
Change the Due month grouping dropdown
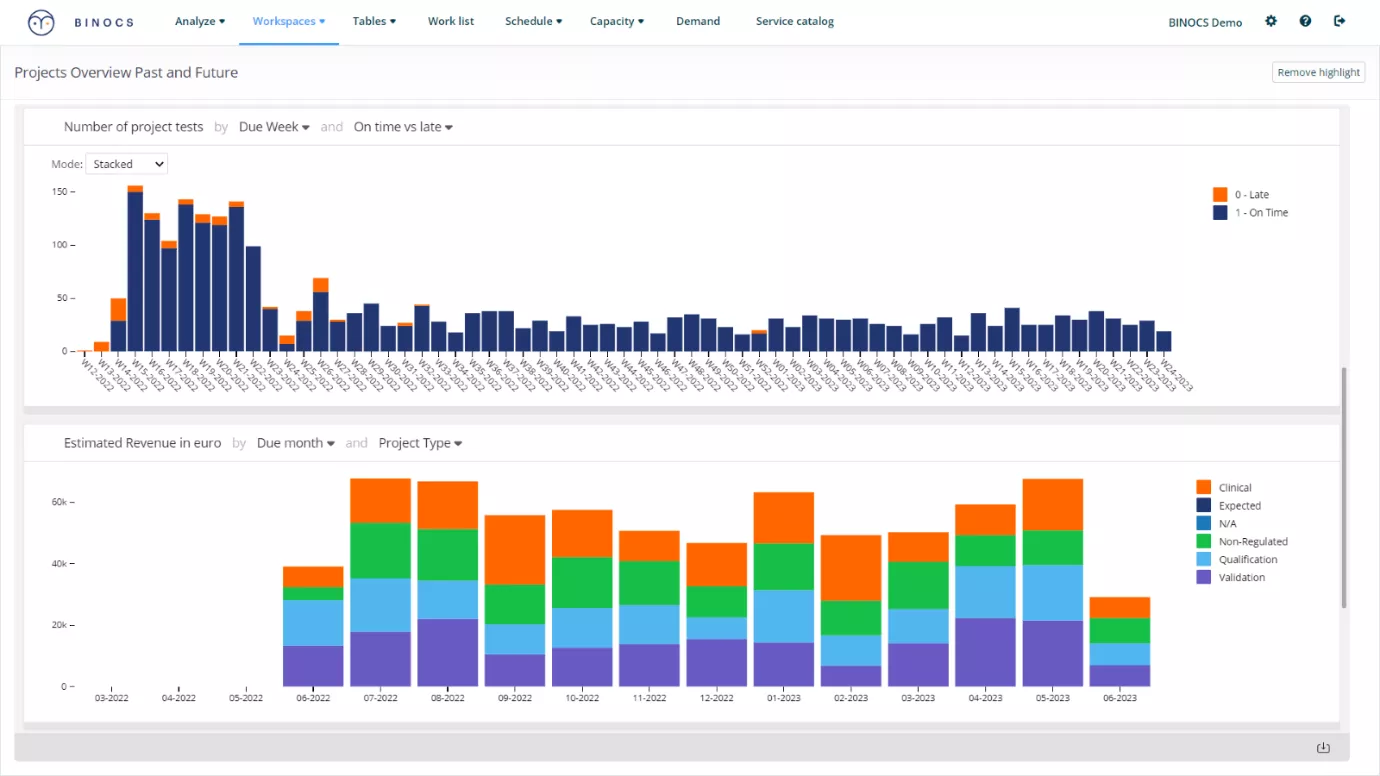tap(296, 443)
